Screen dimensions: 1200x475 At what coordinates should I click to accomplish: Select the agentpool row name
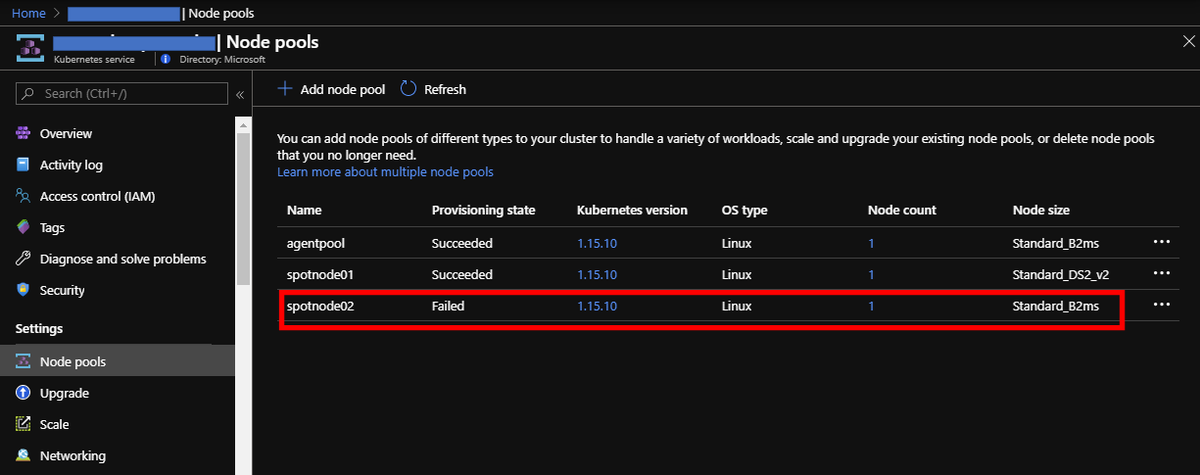[315, 243]
